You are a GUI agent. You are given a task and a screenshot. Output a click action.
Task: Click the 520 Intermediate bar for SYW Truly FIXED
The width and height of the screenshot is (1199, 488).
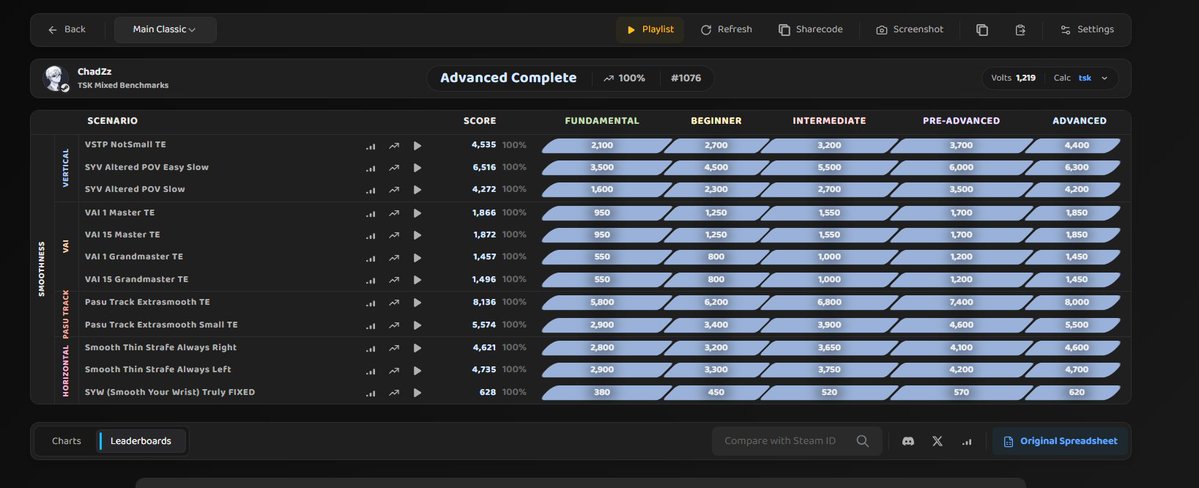pyautogui.click(x=828, y=392)
